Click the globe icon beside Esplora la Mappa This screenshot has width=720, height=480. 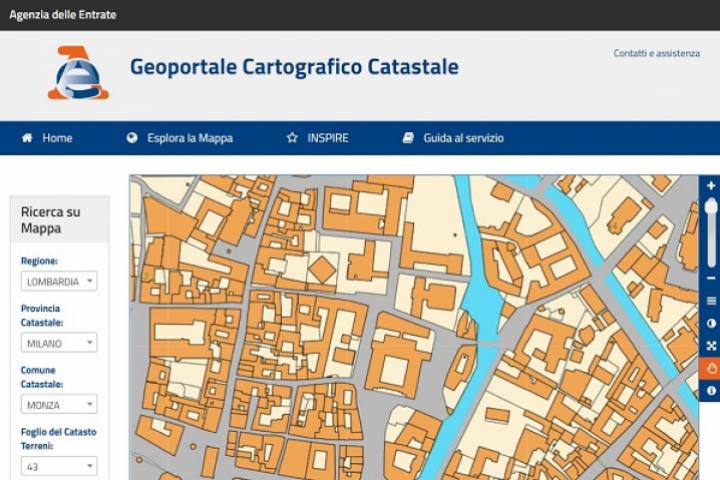click(x=132, y=138)
